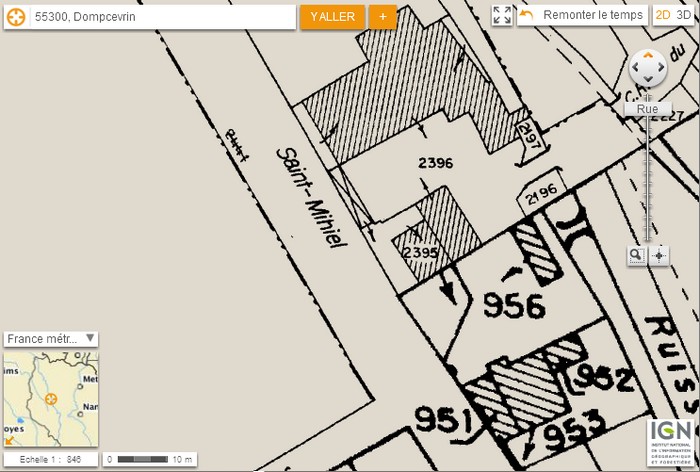
Task: Click the pan up arrow on navigation pad
Action: tap(648, 57)
